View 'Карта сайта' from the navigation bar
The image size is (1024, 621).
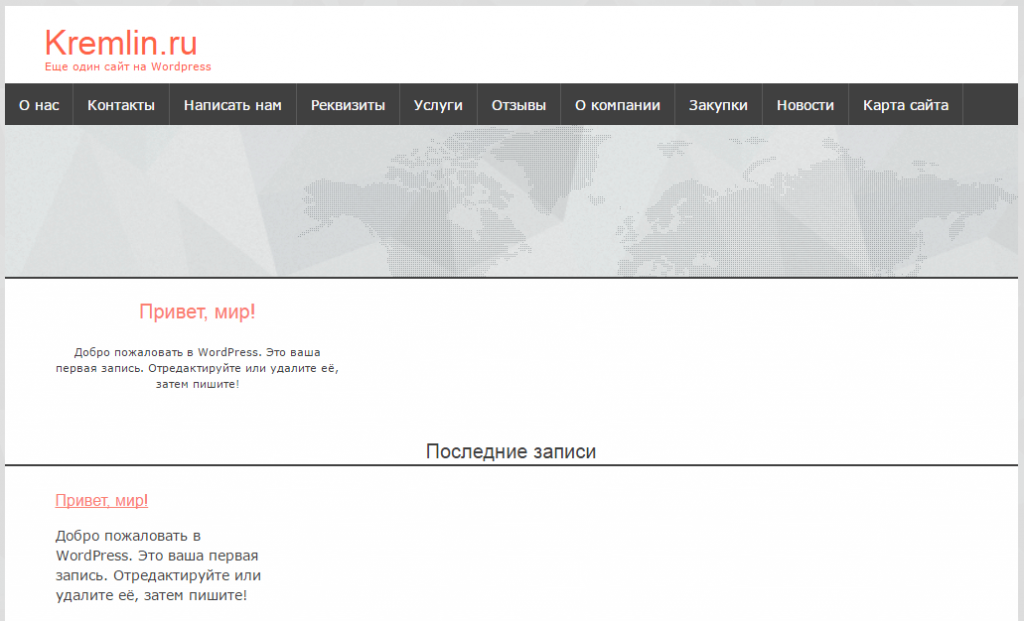pos(905,105)
